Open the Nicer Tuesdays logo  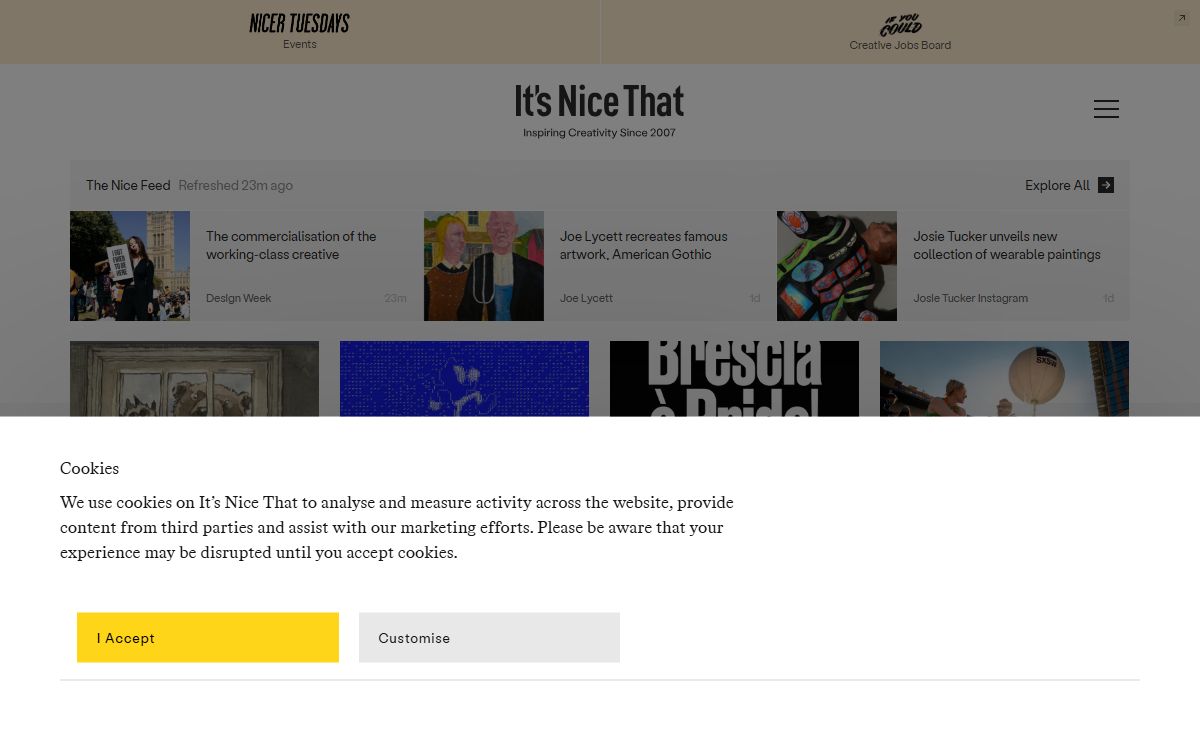[299, 23]
